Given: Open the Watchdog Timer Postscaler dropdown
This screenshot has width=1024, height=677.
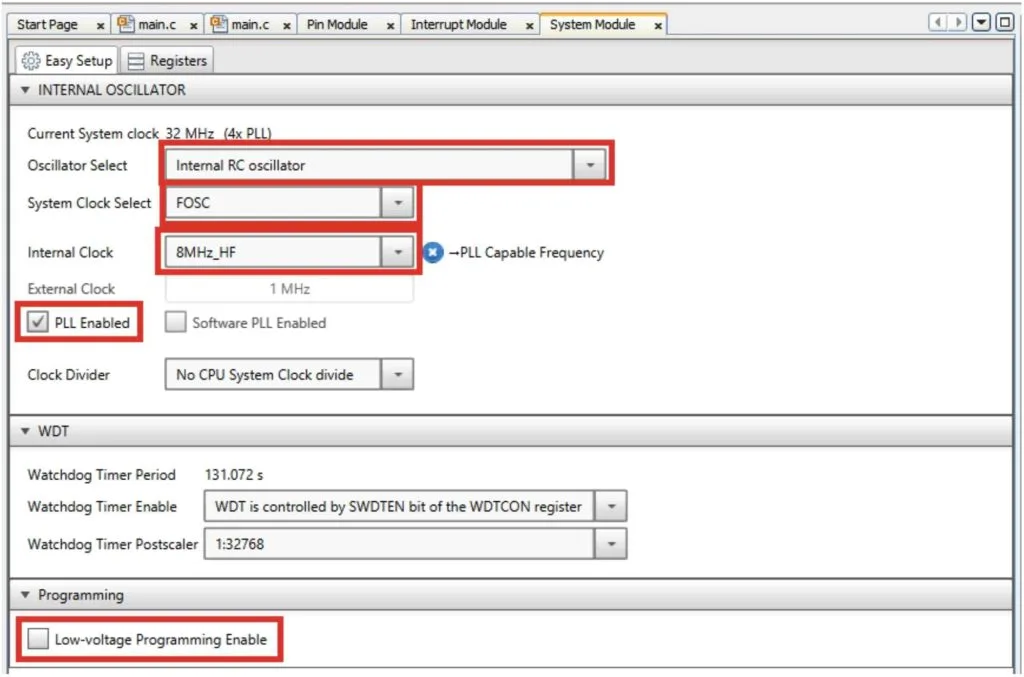Looking at the screenshot, I should [x=612, y=543].
